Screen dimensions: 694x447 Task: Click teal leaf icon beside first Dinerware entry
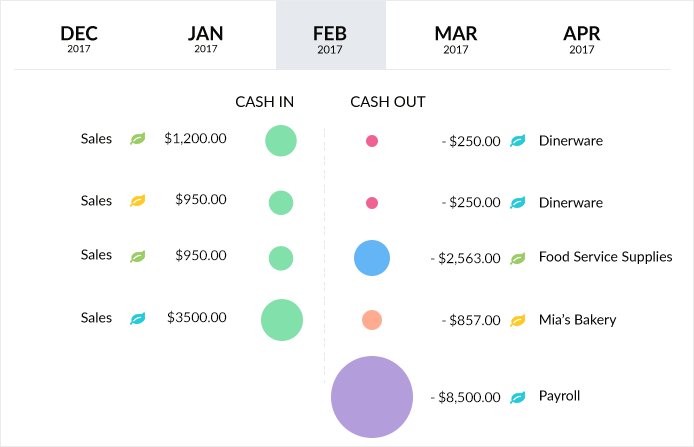pyautogui.click(x=518, y=141)
